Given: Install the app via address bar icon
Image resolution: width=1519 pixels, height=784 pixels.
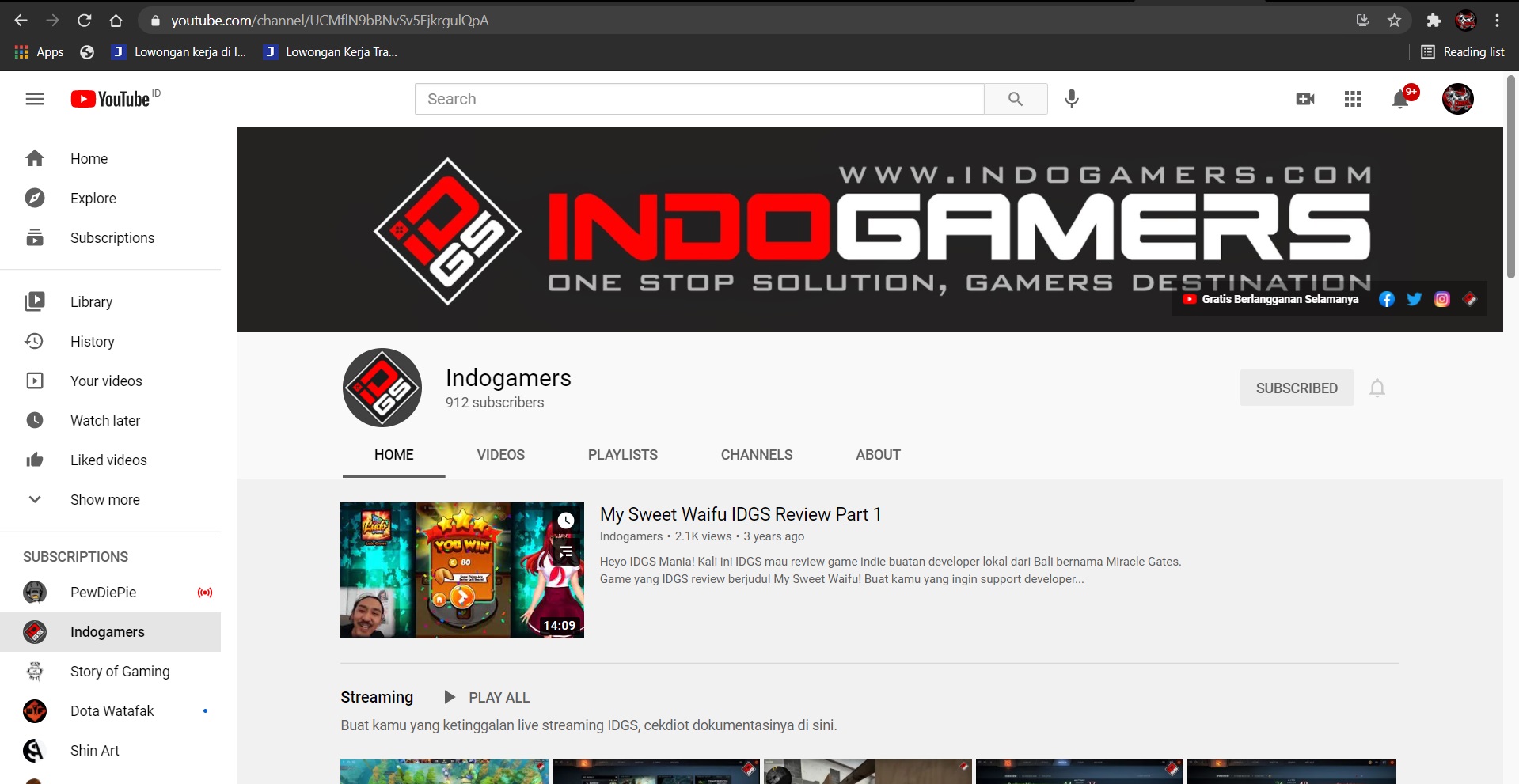Looking at the screenshot, I should click(x=1362, y=21).
